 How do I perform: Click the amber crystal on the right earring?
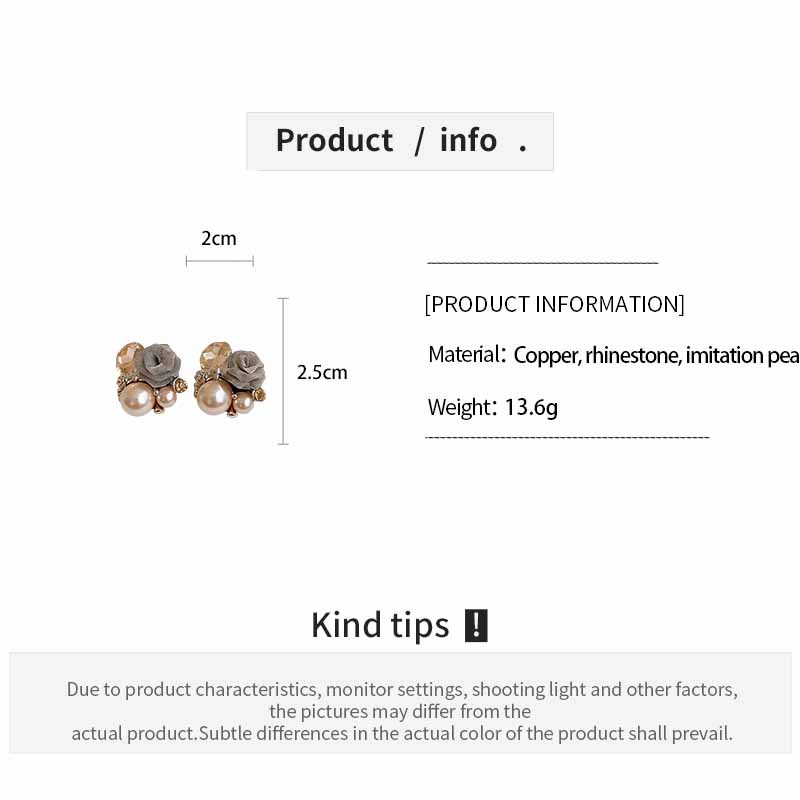coord(212,355)
